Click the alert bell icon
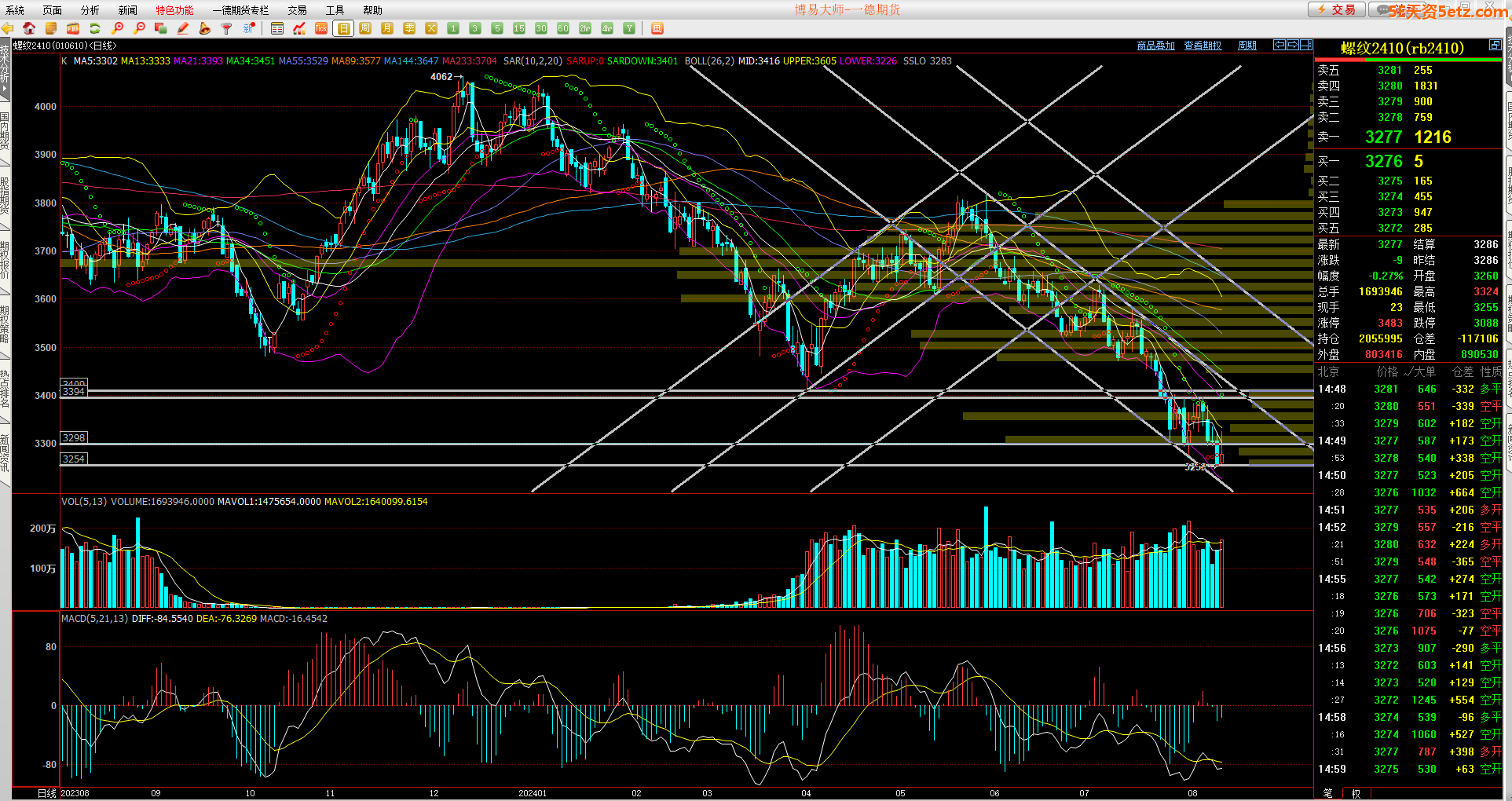Viewport: 1512px width, 801px height. (x=205, y=28)
